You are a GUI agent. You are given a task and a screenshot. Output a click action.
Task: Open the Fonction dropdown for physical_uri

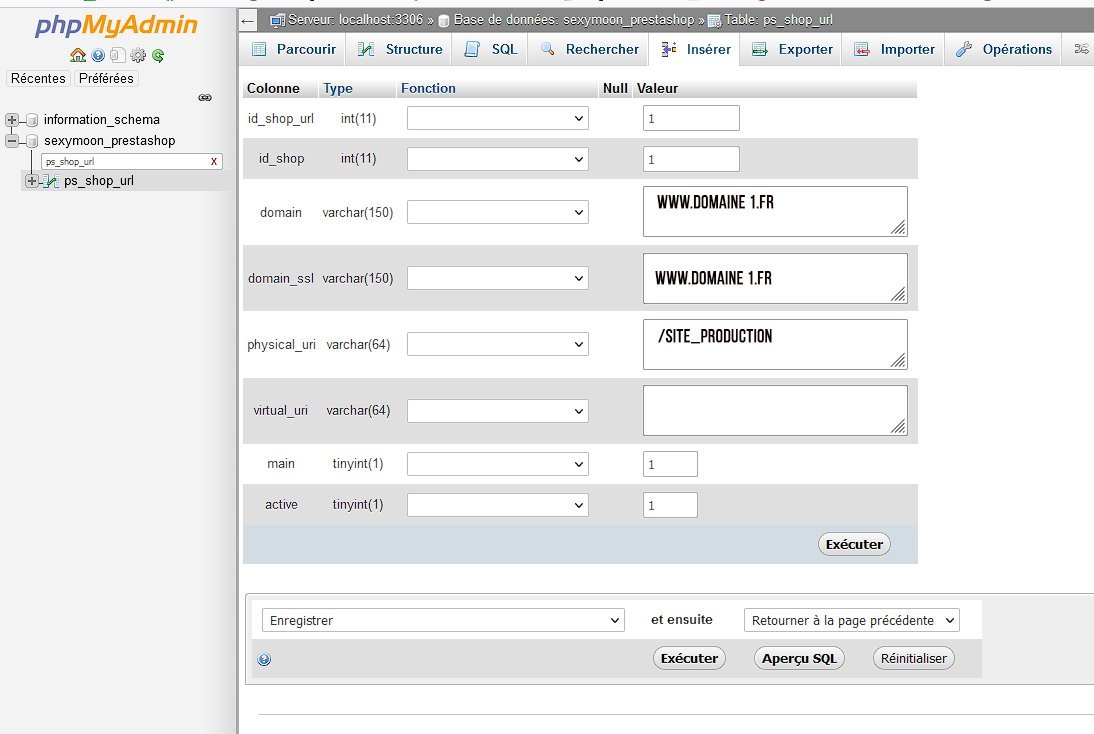coord(497,344)
